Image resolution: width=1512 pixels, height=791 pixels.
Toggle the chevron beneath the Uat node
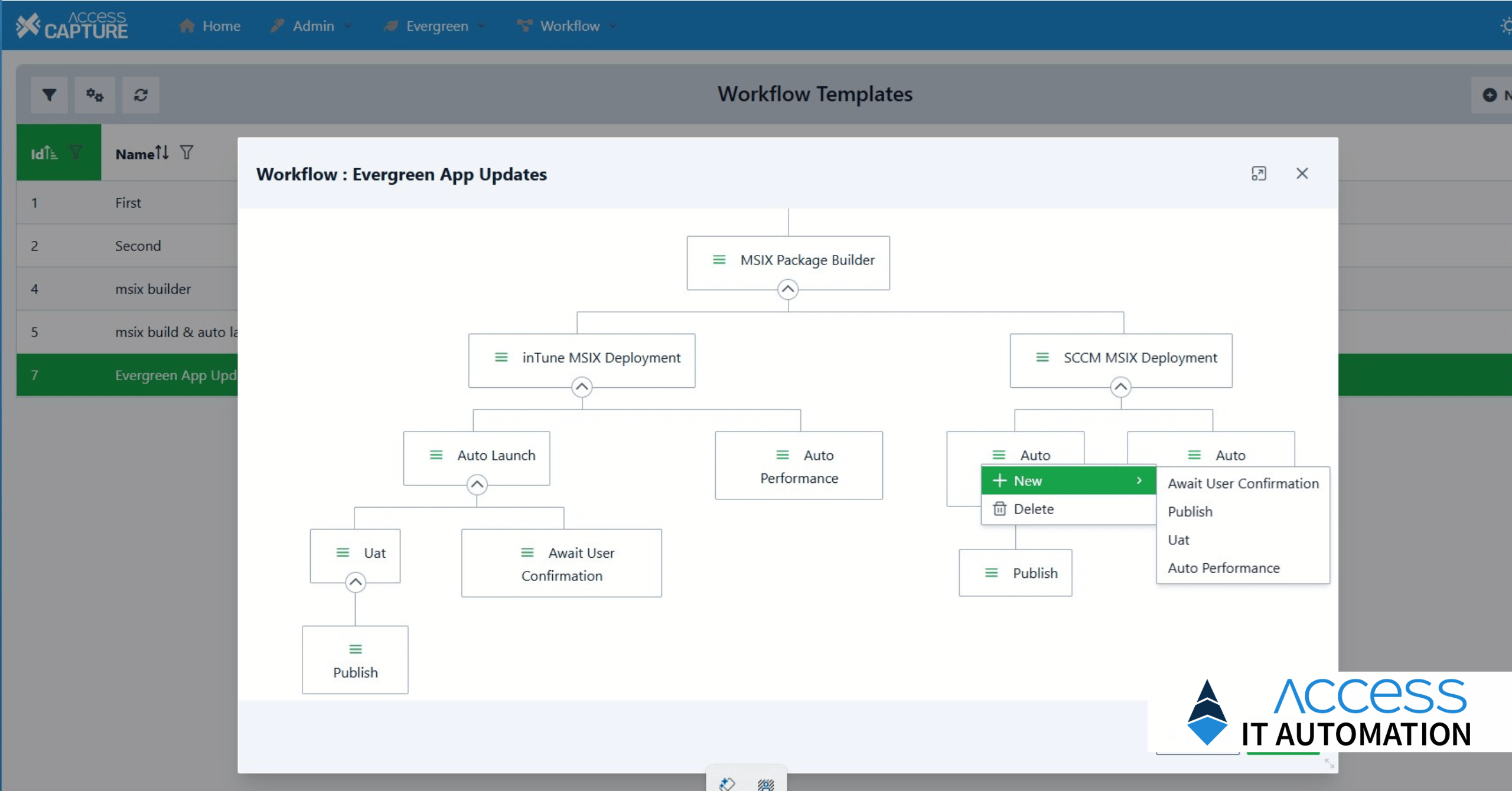point(355,582)
